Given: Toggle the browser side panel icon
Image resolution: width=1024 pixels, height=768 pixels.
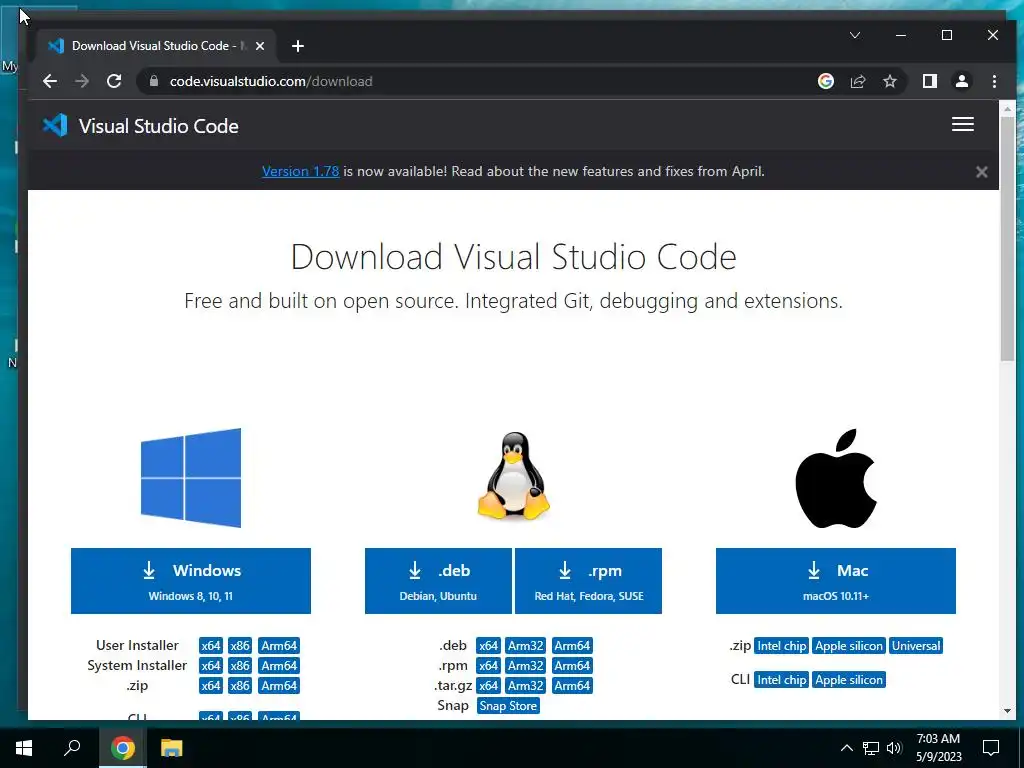Looking at the screenshot, I should click(929, 81).
